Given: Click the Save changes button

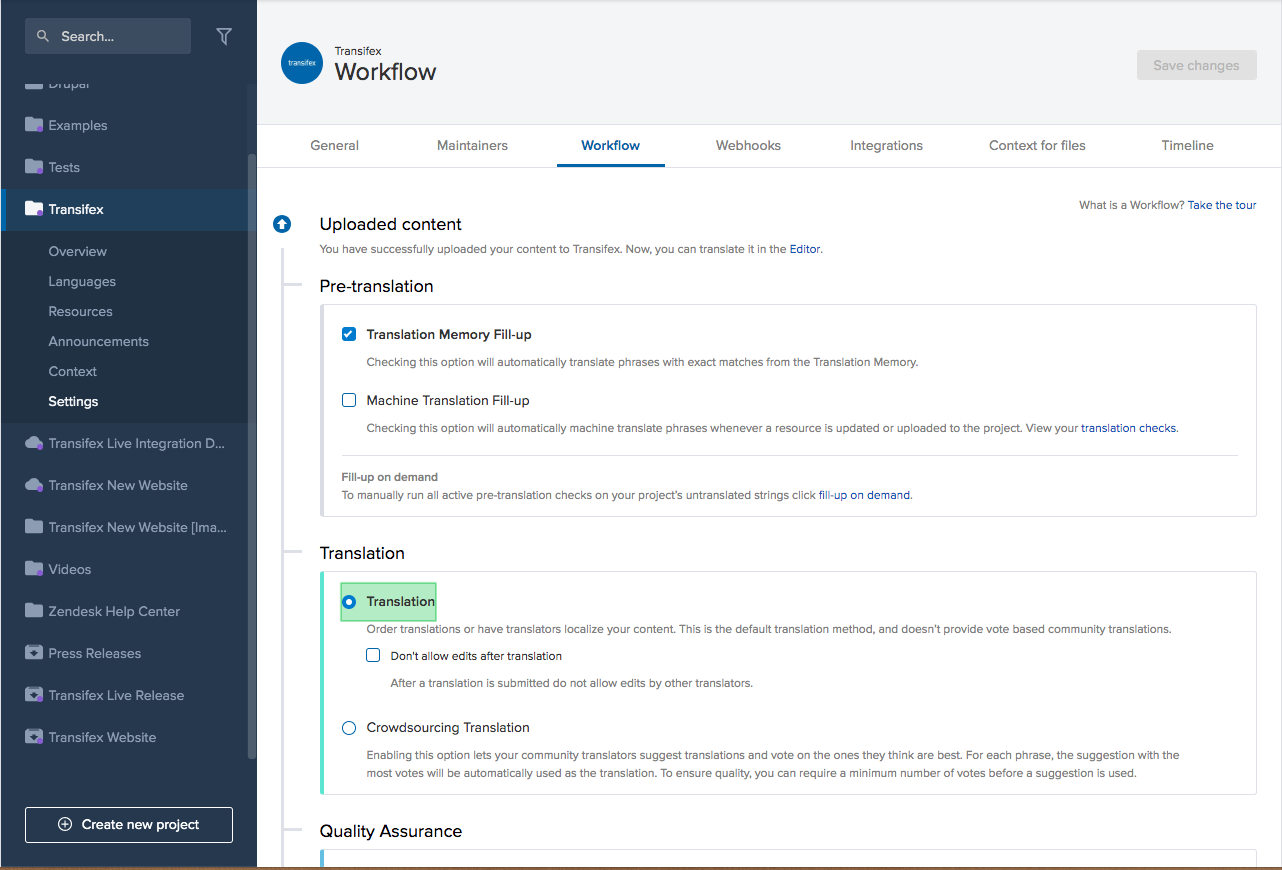Looking at the screenshot, I should [1196, 65].
